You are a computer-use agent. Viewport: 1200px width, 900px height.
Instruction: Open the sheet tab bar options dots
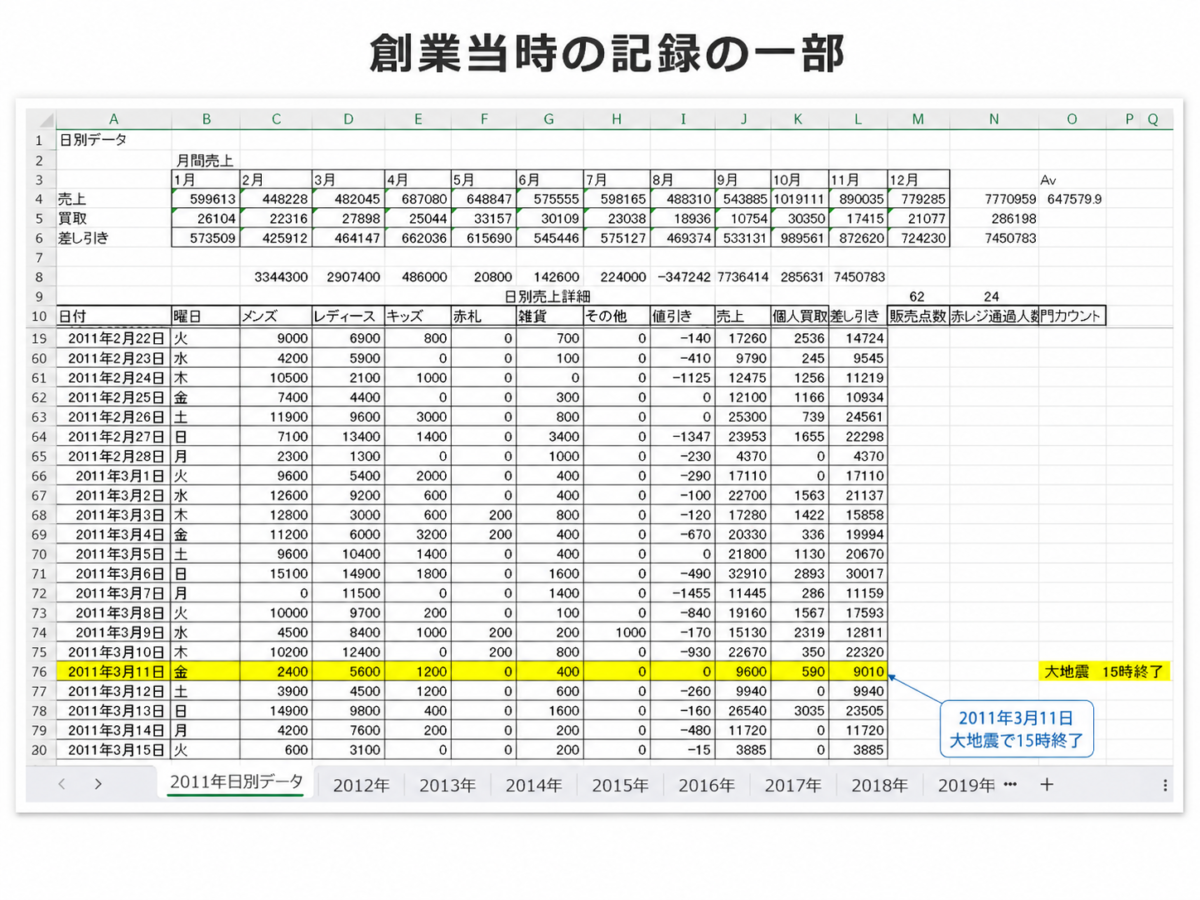point(1165,785)
